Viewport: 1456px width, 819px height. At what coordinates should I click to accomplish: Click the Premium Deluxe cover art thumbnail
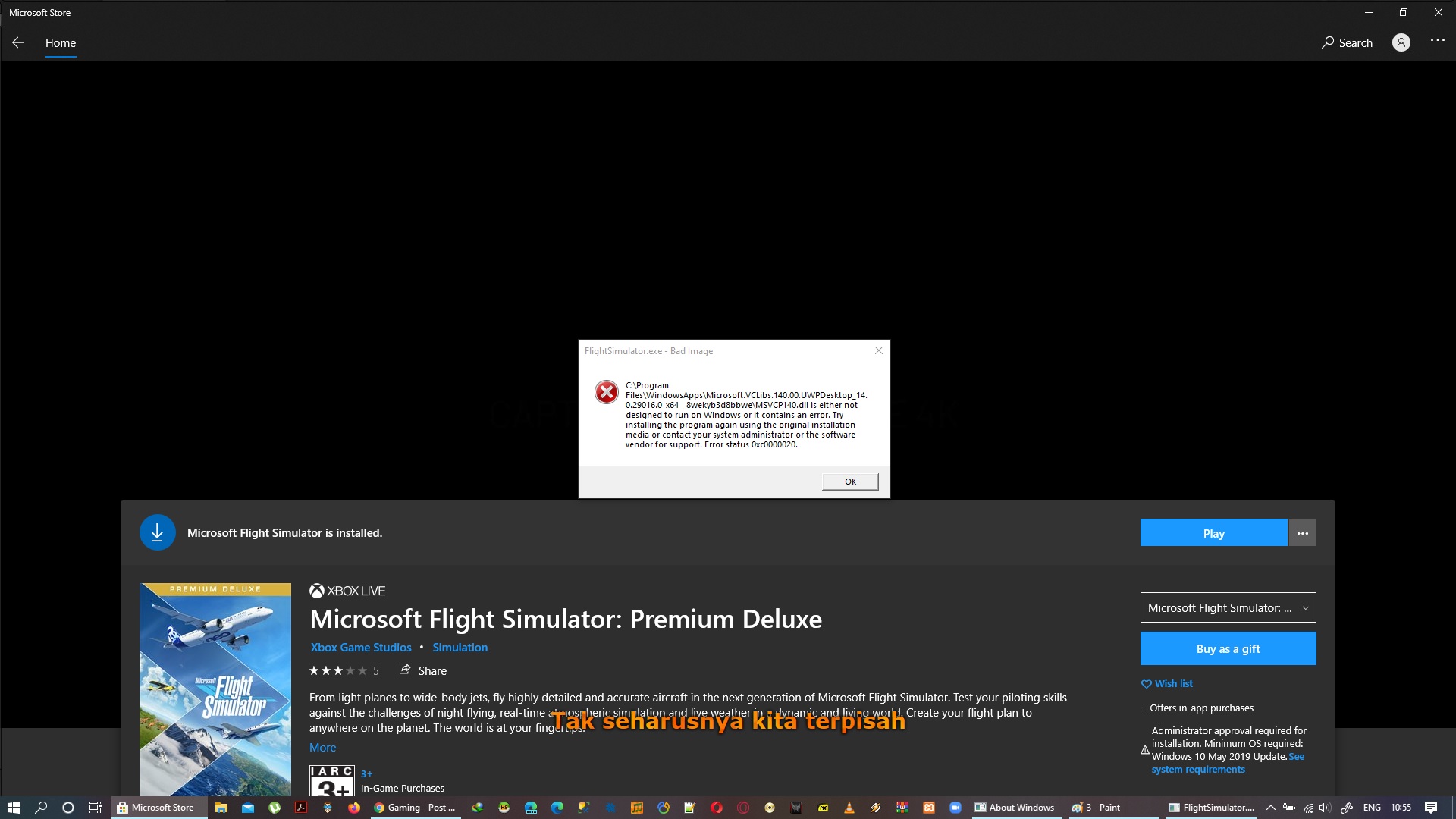pos(215,689)
